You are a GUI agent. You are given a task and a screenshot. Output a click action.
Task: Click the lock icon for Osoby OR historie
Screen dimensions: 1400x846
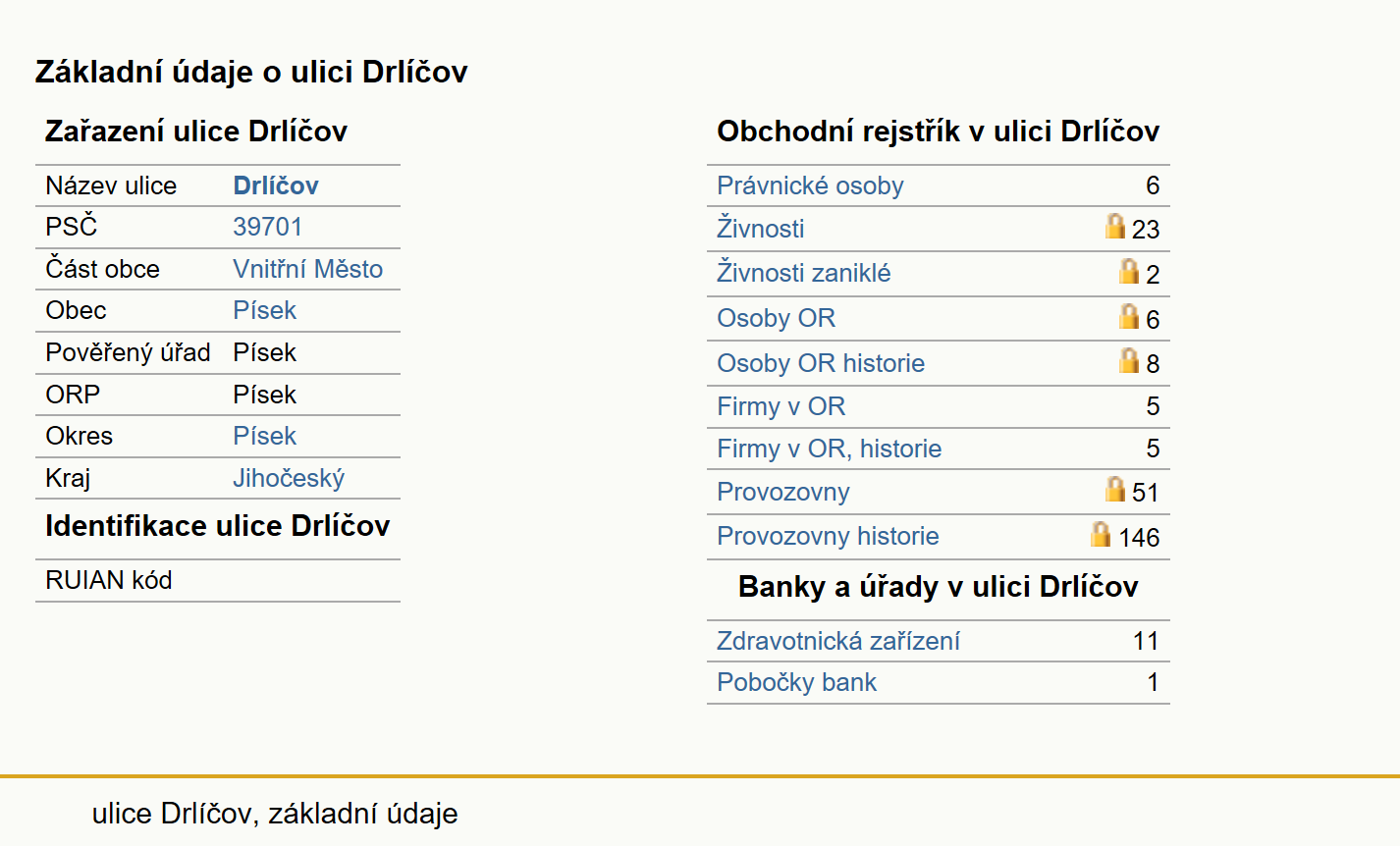click(1129, 360)
